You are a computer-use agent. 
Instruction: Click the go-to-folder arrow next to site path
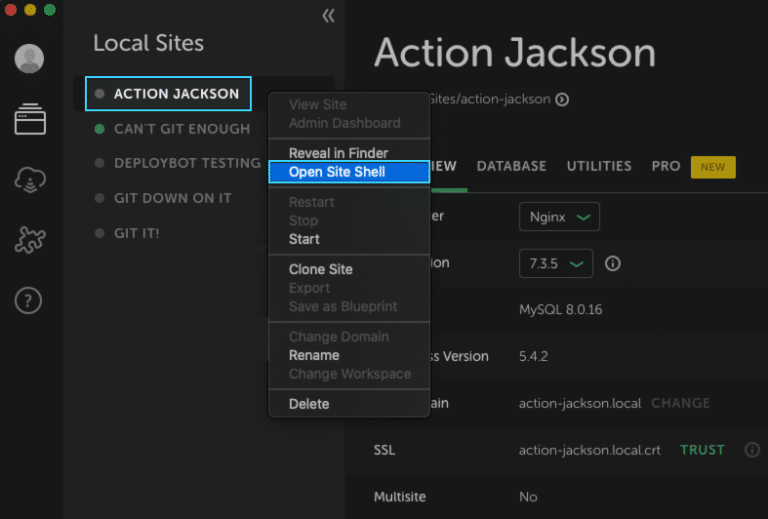pyautogui.click(x=562, y=99)
